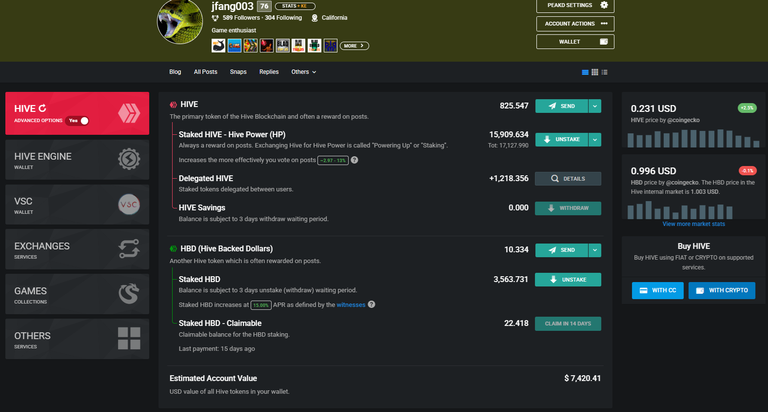768x412 pixels.
Task: Click the Estimated Account Value amount $7,420.41
Action: point(582,378)
